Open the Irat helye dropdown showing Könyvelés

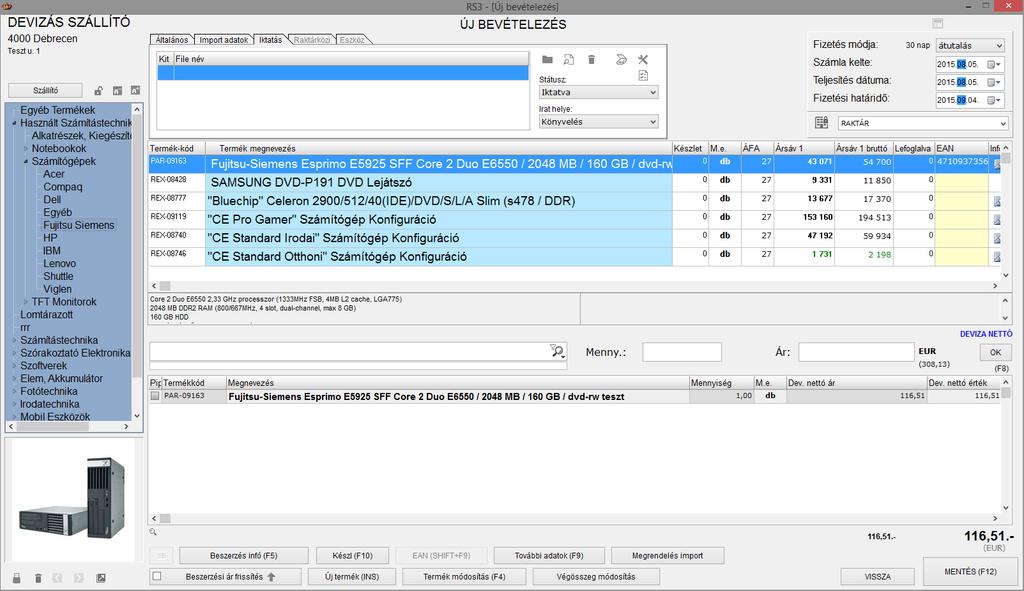pos(598,121)
